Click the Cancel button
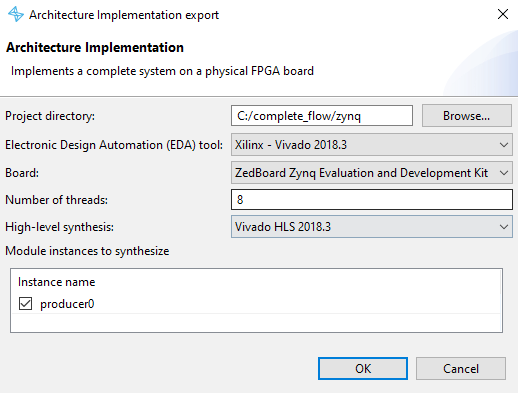Screen dimensions: 518x393 (x=461, y=369)
